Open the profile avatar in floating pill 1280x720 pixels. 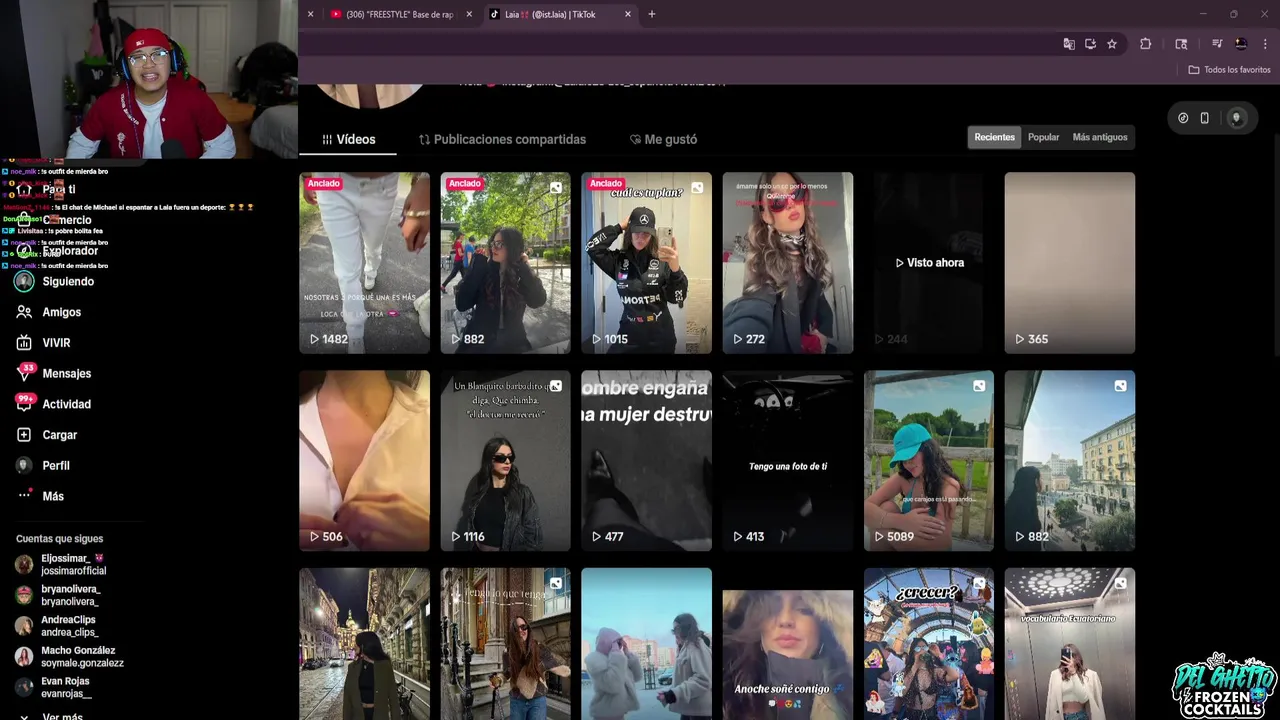point(1237,118)
